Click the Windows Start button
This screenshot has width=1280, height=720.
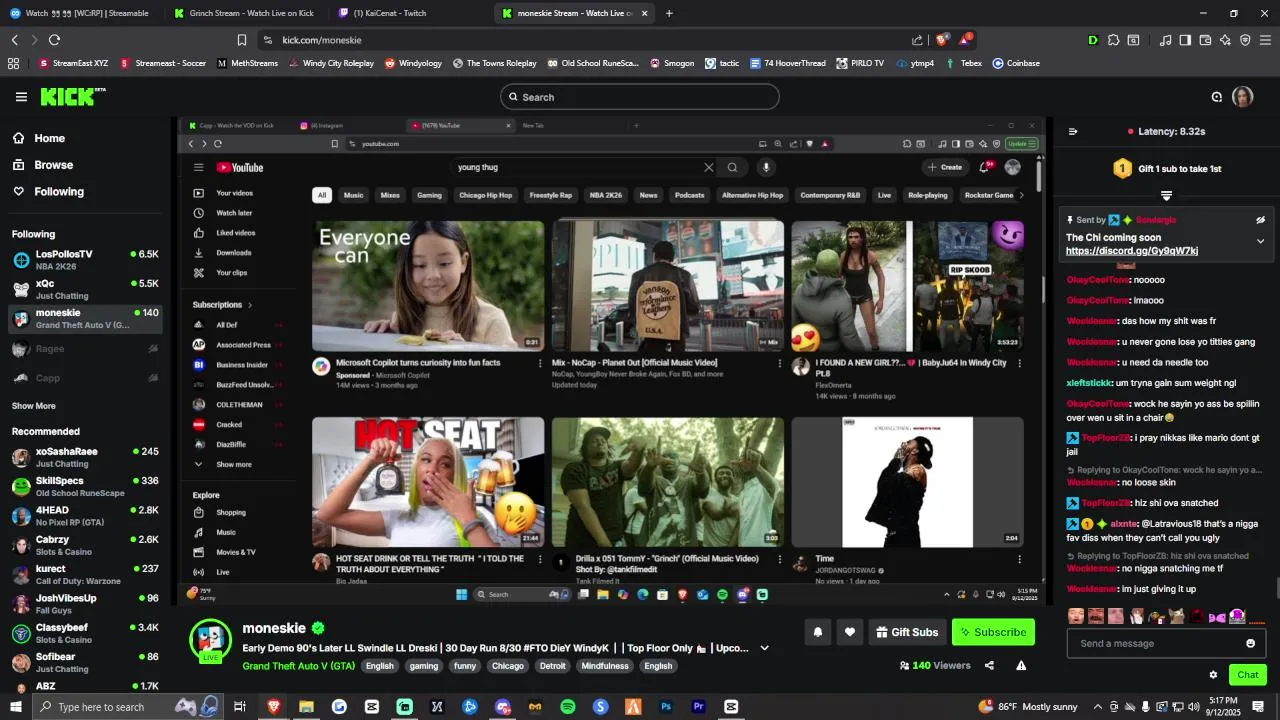pyautogui.click(x=15, y=707)
